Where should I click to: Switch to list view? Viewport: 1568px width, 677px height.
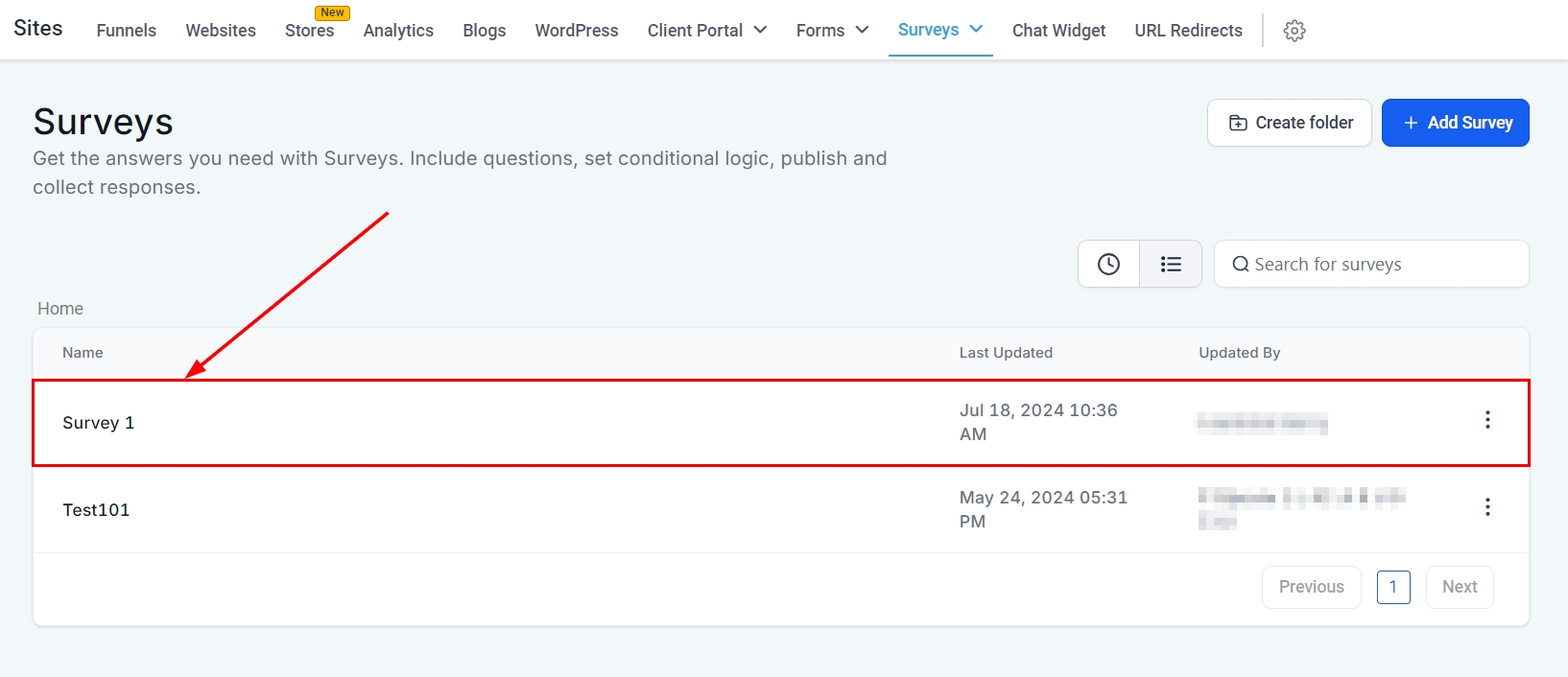[1170, 264]
